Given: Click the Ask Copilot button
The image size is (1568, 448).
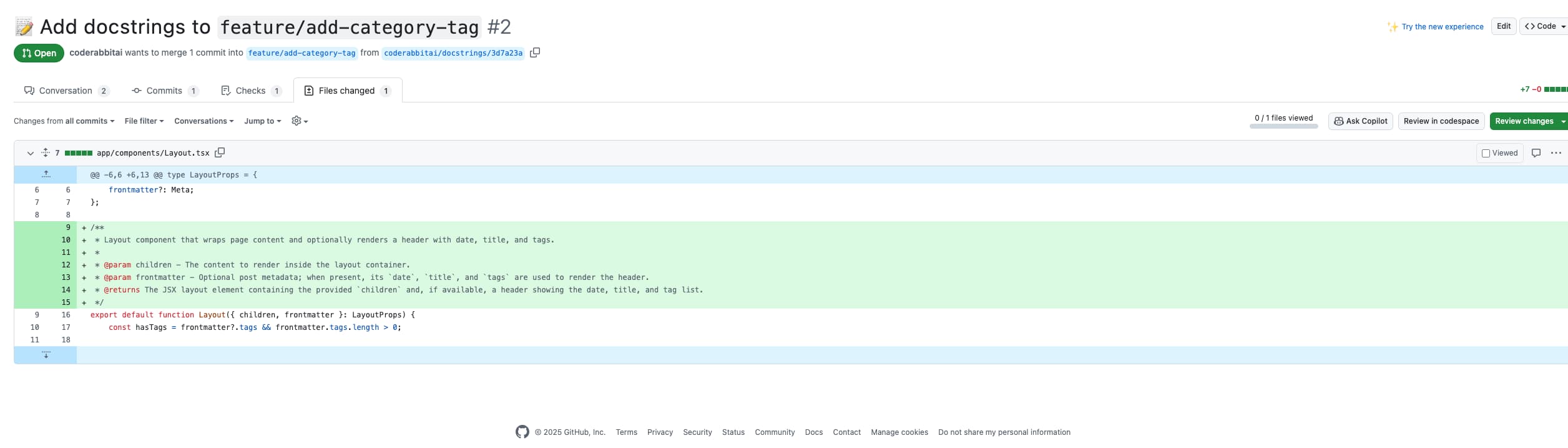Looking at the screenshot, I should (1360, 121).
